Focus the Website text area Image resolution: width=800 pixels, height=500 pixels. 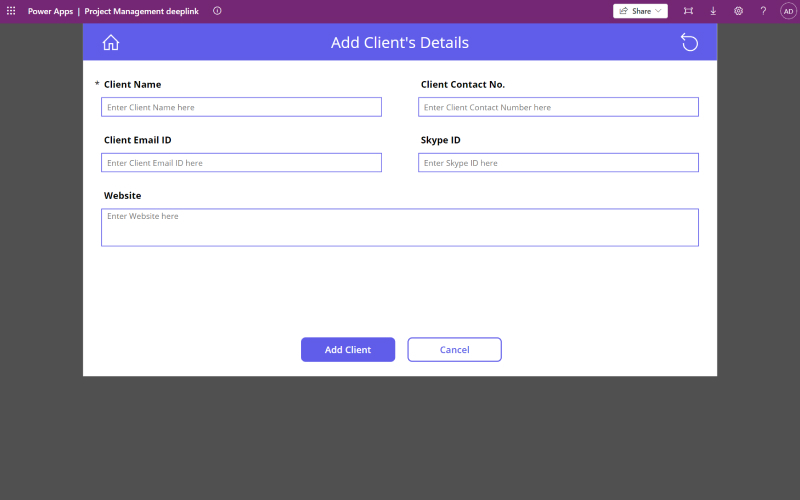(400, 228)
